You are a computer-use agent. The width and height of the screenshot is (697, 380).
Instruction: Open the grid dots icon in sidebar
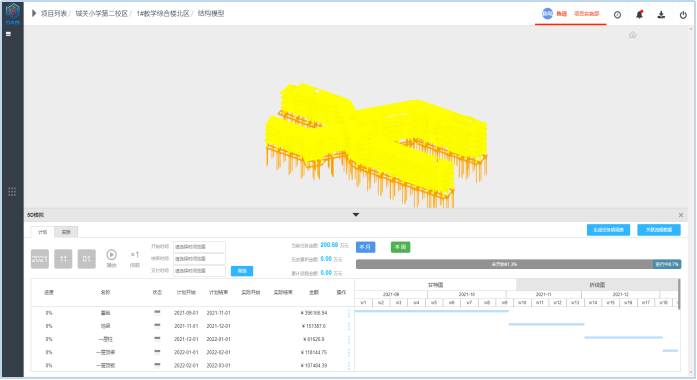(12, 192)
